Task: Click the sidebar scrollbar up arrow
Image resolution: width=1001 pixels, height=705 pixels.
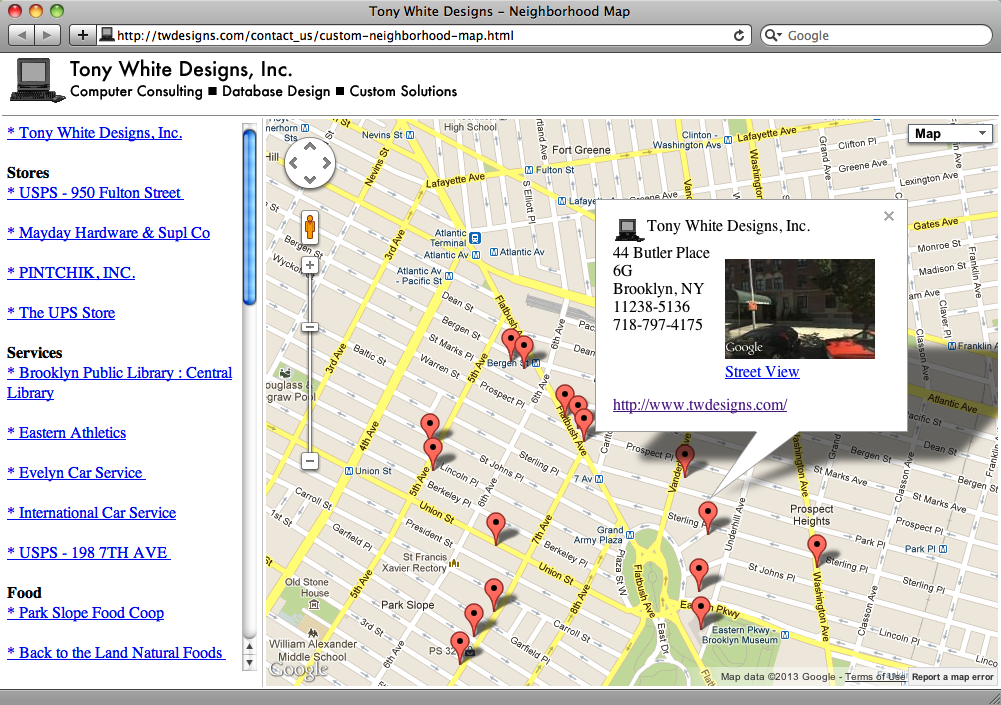Action: (x=250, y=646)
